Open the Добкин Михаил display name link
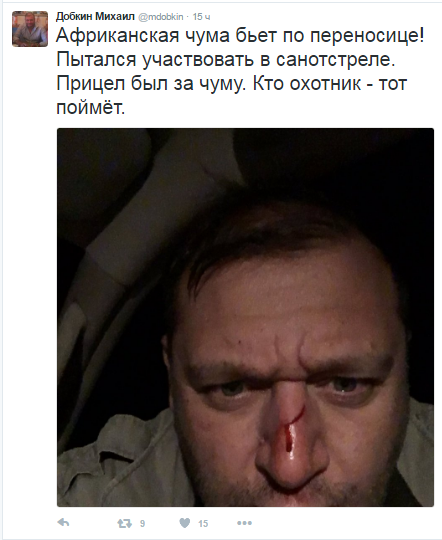442x540 pixels. pos(95,17)
